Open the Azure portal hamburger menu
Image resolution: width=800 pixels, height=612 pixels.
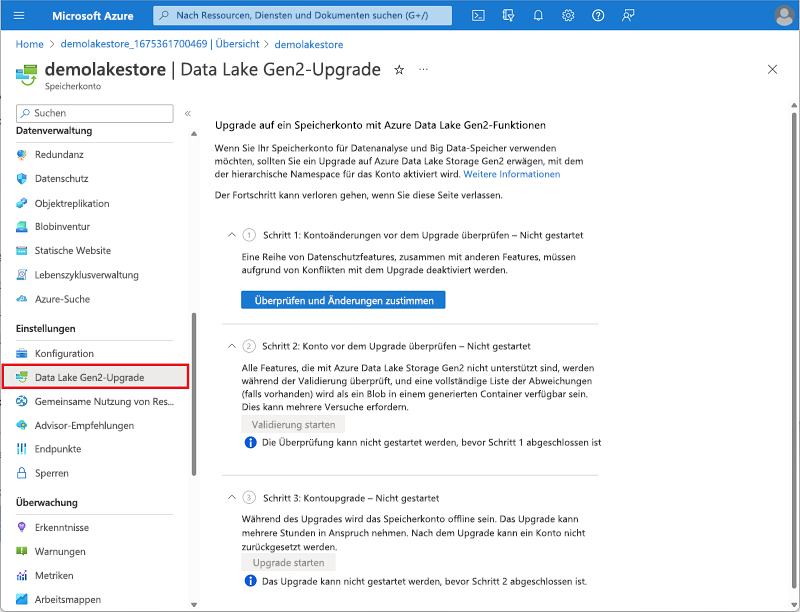click(x=19, y=15)
